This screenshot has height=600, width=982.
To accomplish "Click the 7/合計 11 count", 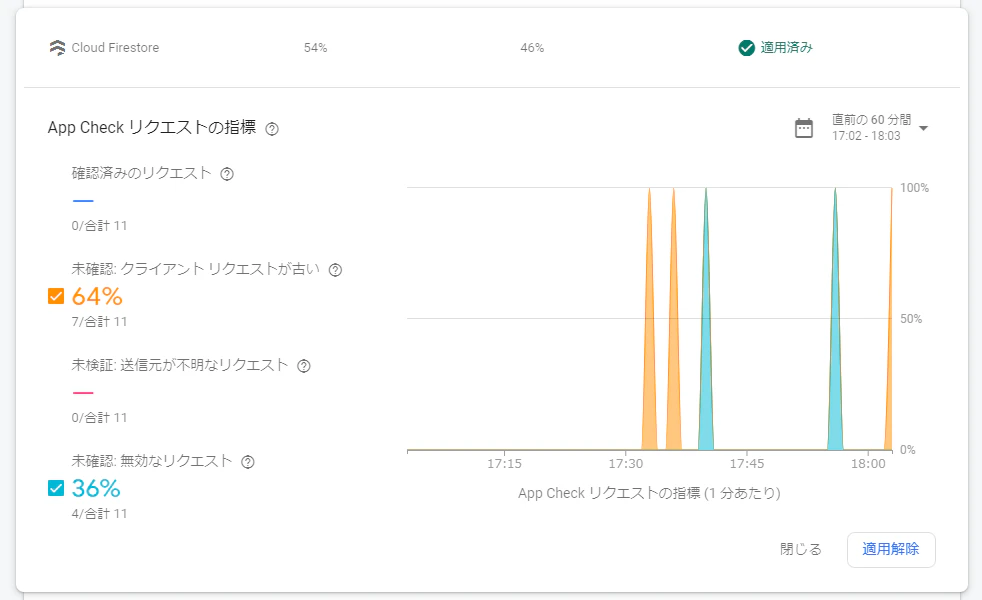I will tap(99, 322).
